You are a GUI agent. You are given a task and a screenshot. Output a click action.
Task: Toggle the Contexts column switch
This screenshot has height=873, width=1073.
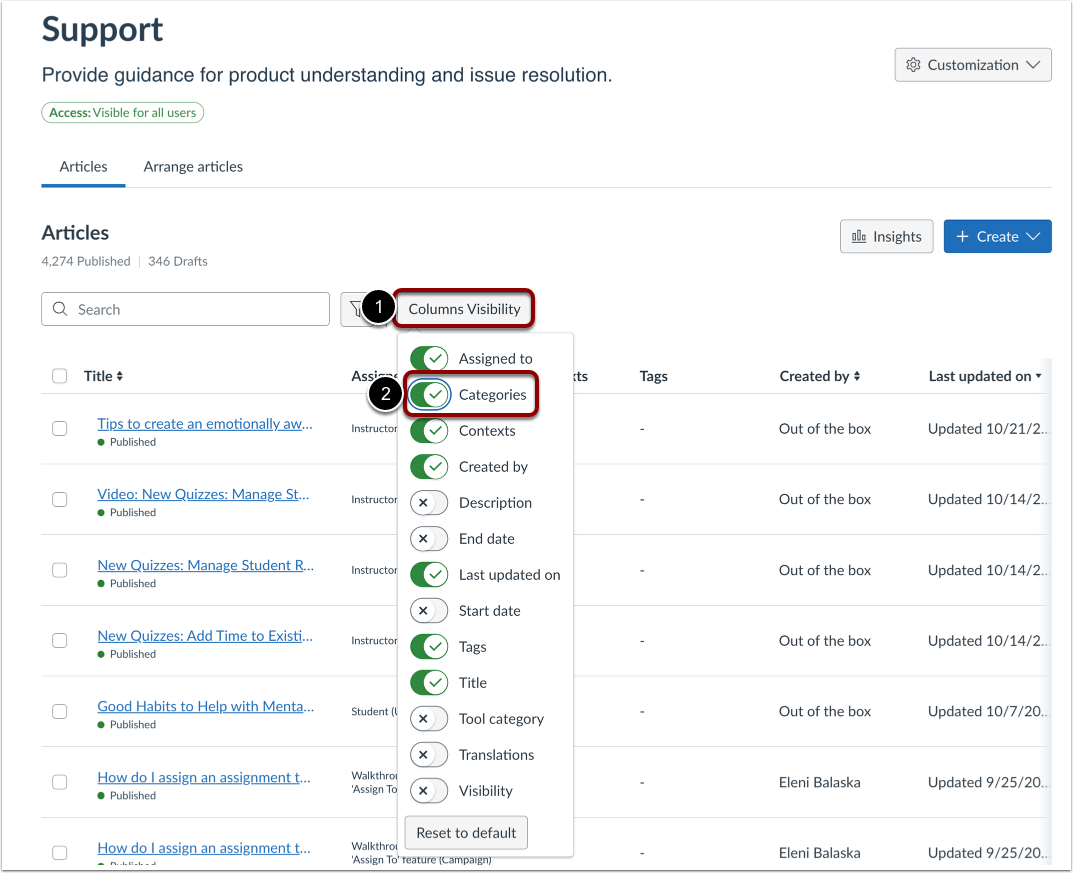(x=429, y=431)
